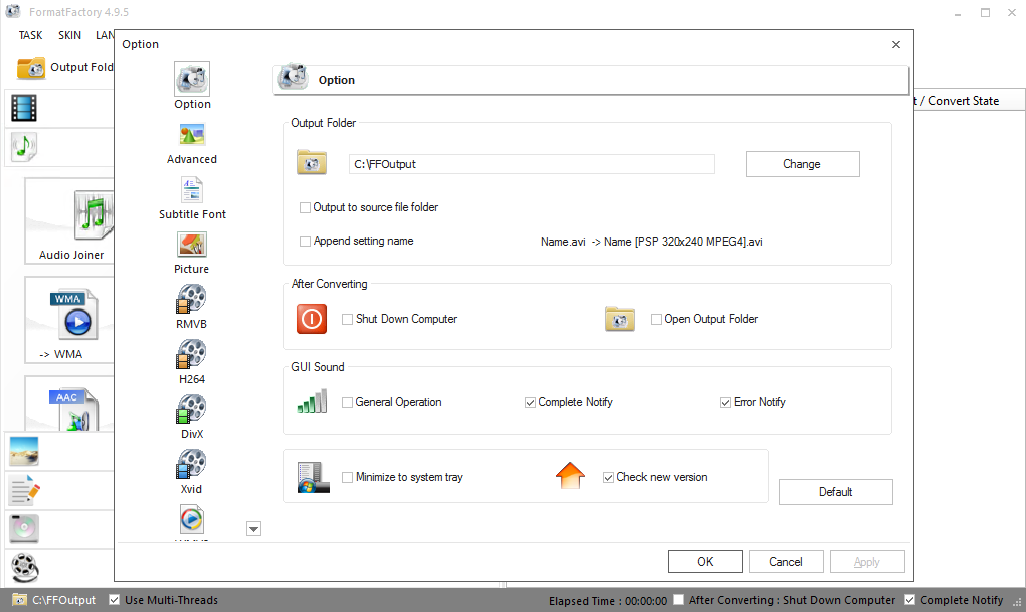Toggle Use Multi-Threads in status bar

[x=115, y=600]
